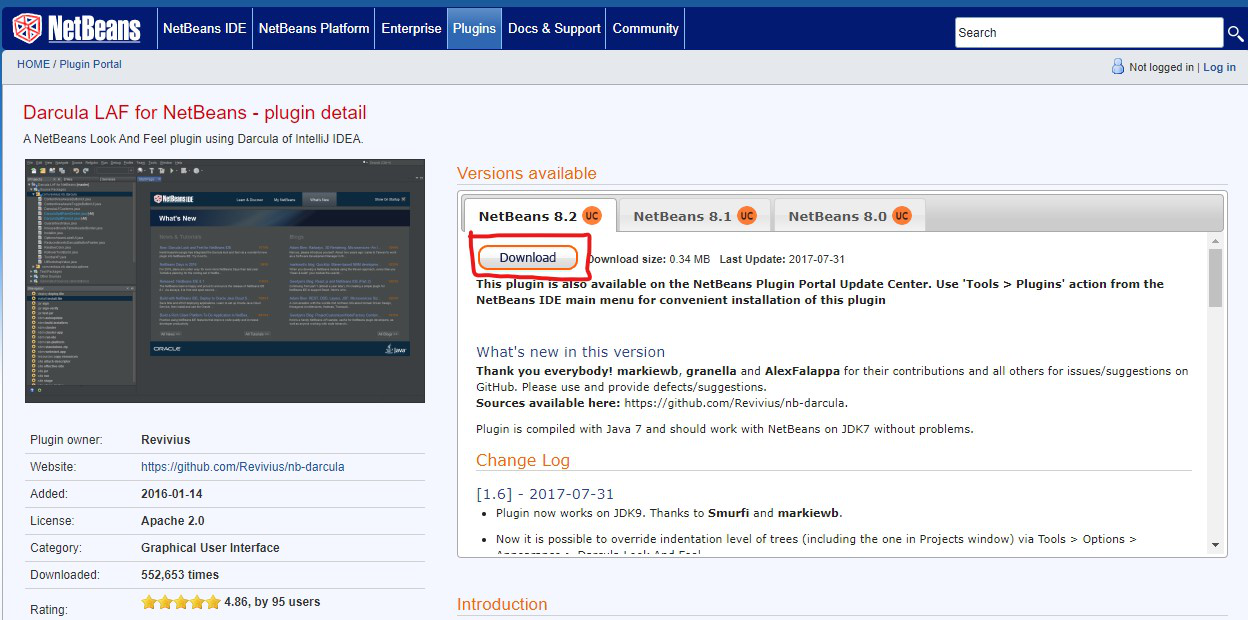The image size is (1248, 620).
Task: Open the plugin screenshot thumbnail
Action: click(x=225, y=281)
